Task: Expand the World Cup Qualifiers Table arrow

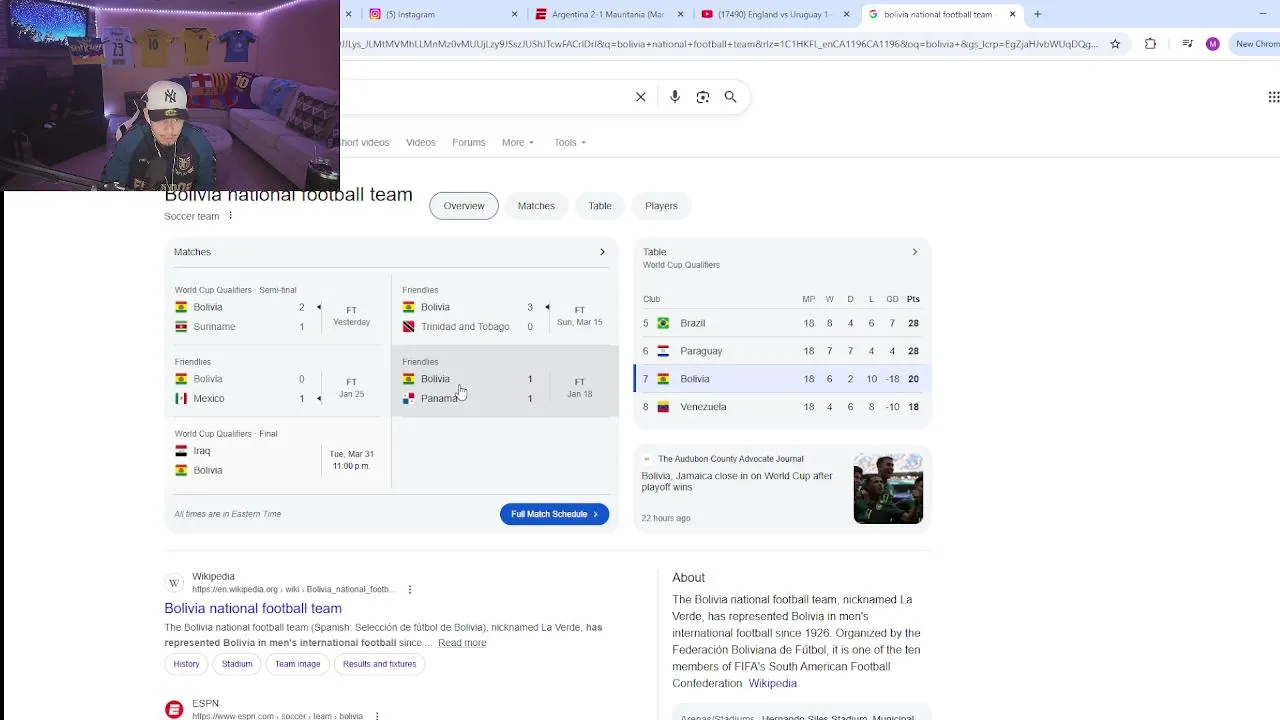Action: [x=914, y=252]
